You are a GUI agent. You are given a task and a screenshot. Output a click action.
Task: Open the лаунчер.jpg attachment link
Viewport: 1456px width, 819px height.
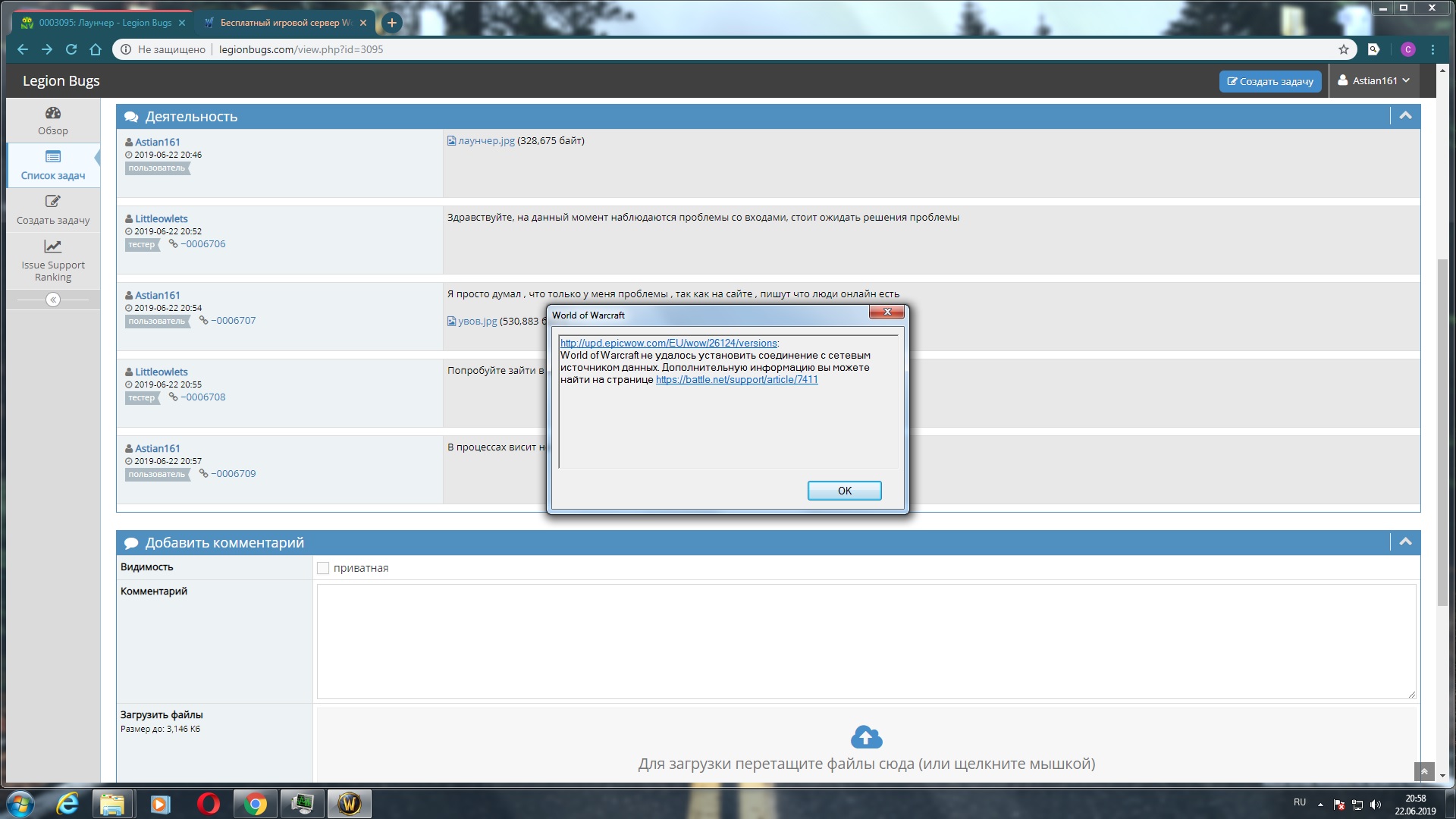[x=486, y=141]
